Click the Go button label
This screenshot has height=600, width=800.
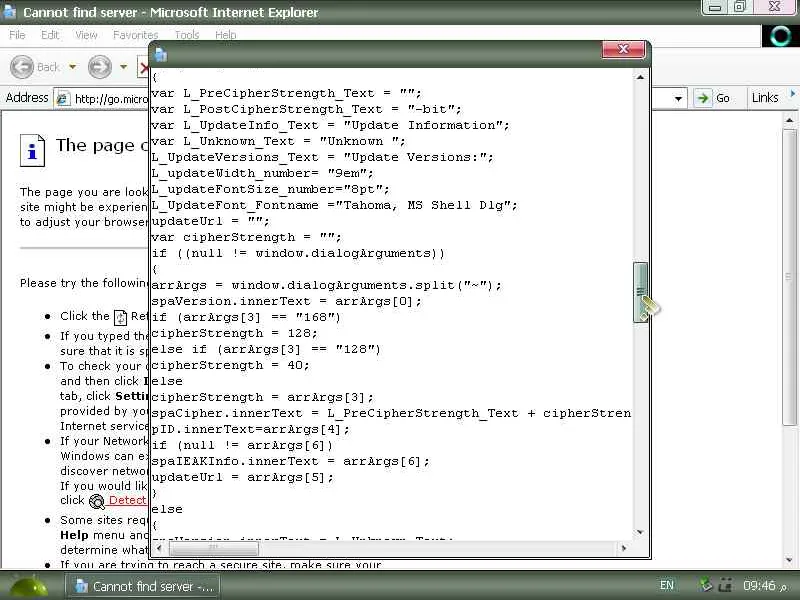coord(722,98)
